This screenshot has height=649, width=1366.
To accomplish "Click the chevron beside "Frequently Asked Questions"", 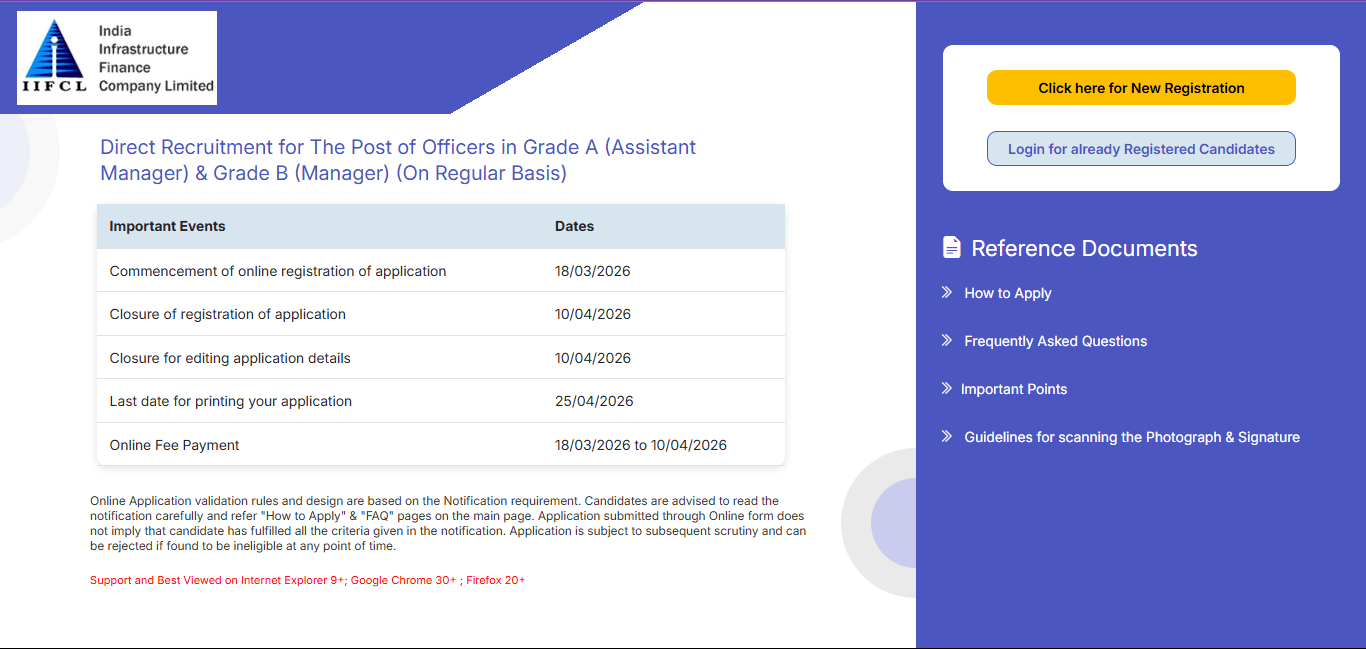I will tap(945, 341).
